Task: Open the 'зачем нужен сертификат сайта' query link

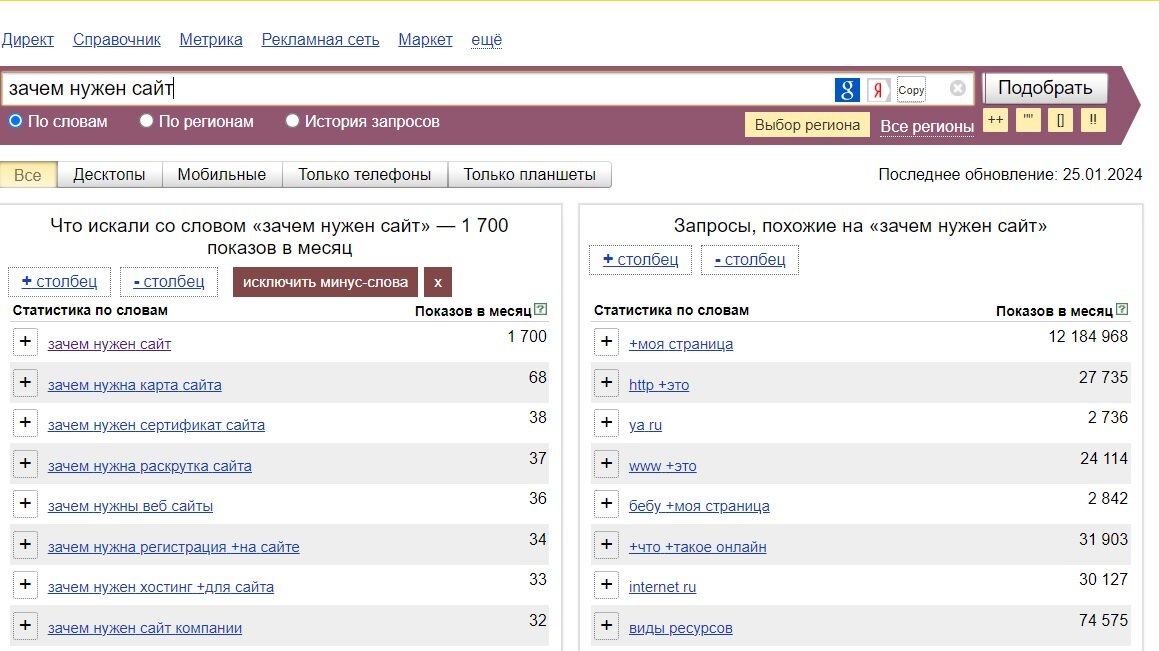Action: click(x=156, y=425)
